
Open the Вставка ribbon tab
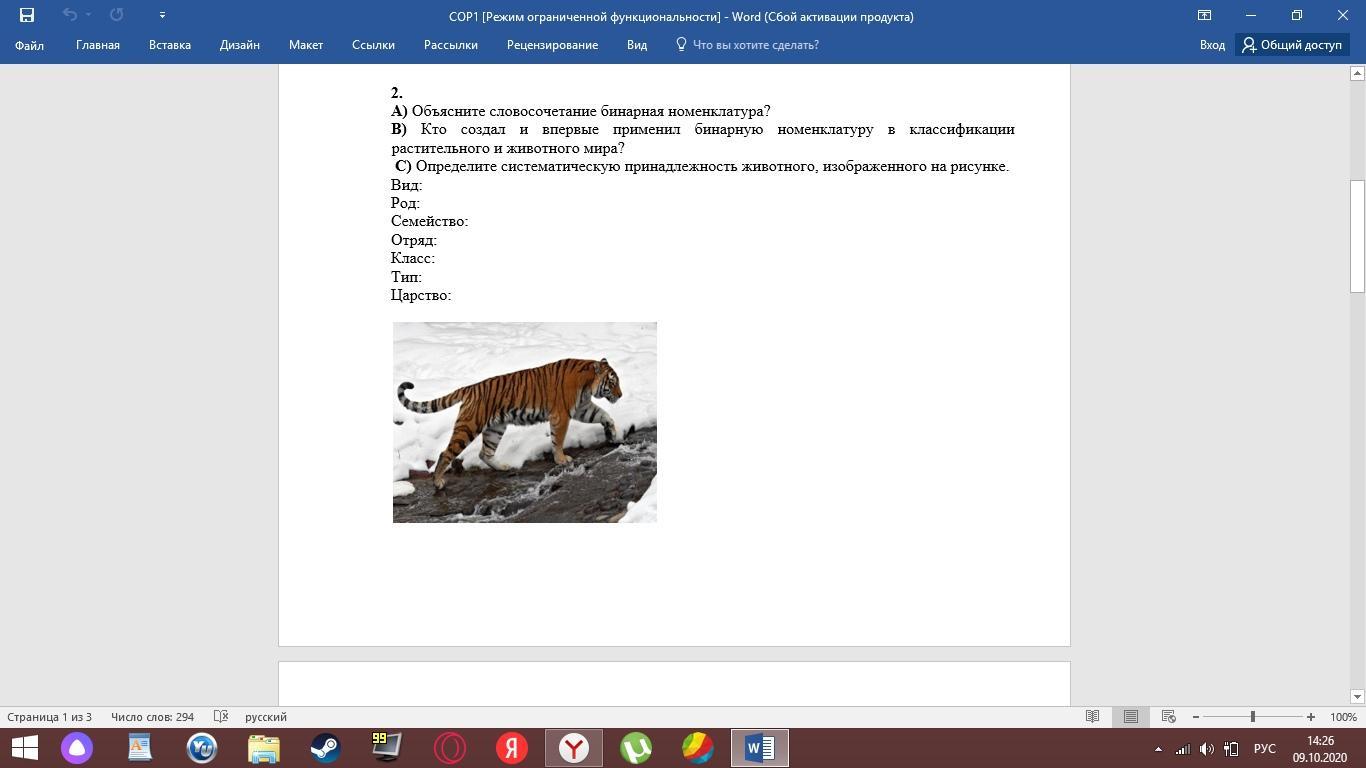click(170, 45)
